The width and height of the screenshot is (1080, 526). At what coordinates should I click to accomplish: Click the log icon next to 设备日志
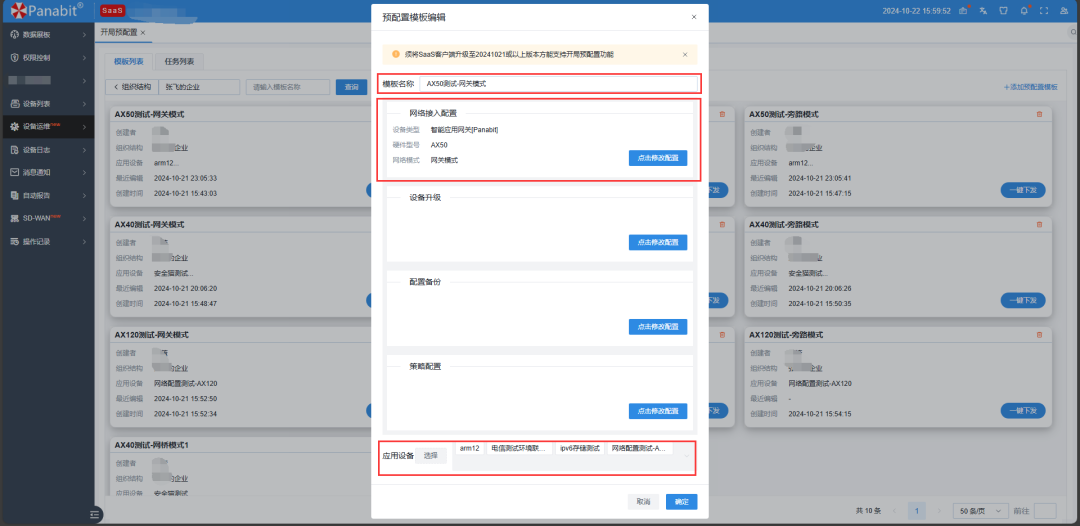point(14,149)
